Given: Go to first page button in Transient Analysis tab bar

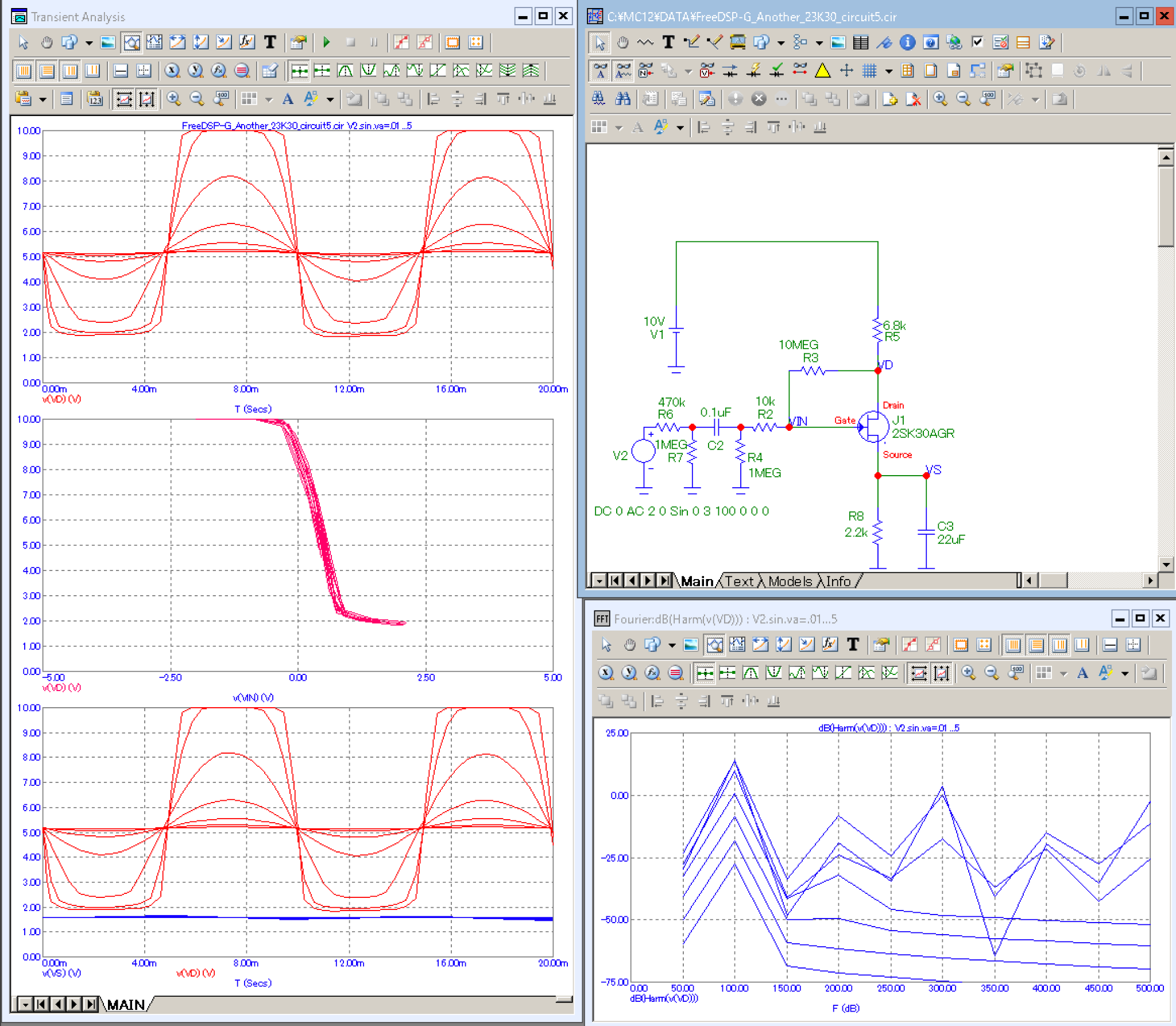Looking at the screenshot, I should (41, 1004).
